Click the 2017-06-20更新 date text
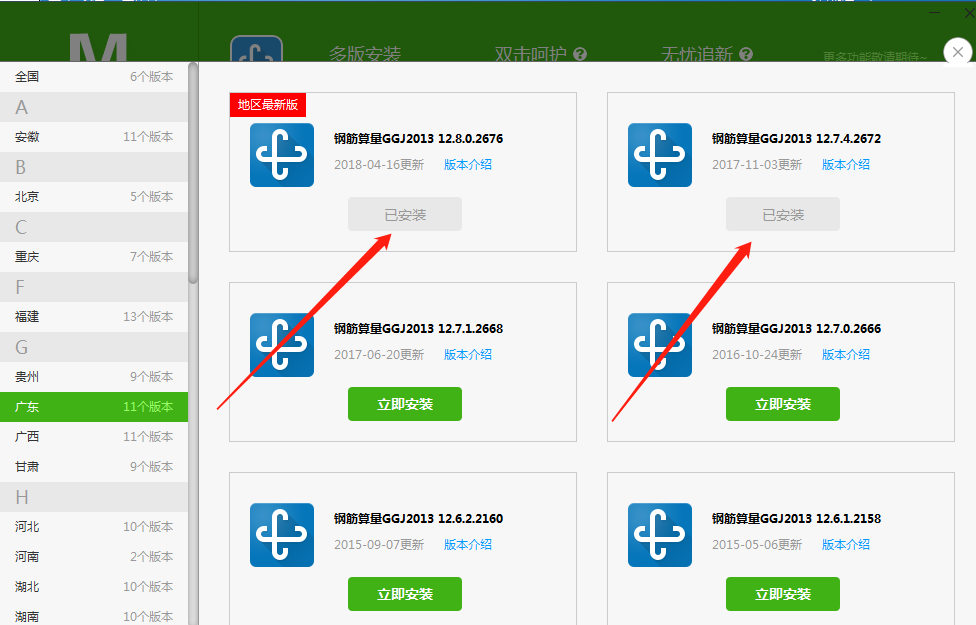This screenshot has height=625, width=976. 379,354
